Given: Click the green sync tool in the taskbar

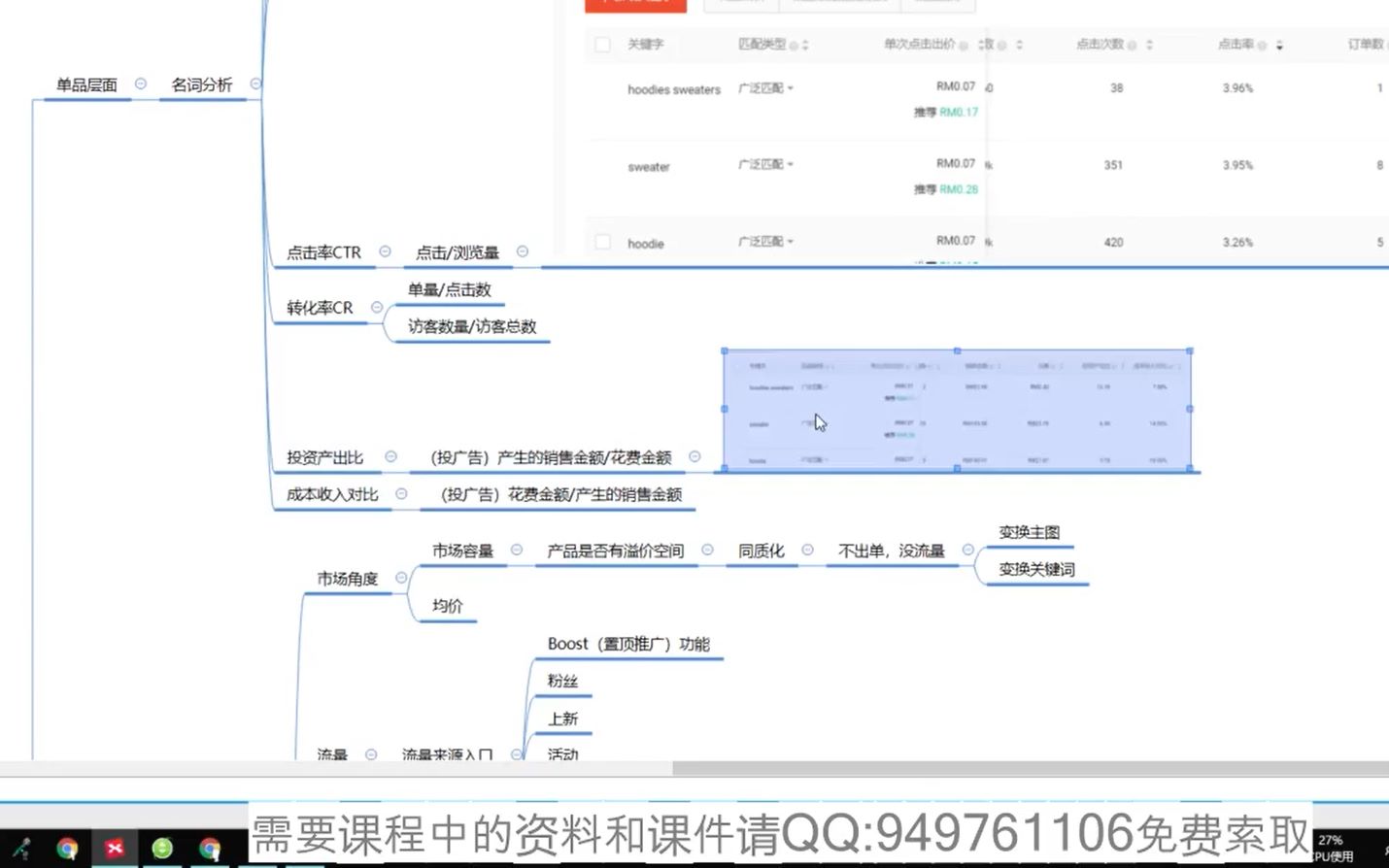Looking at the screenshot, I should [x=160, y=849].
